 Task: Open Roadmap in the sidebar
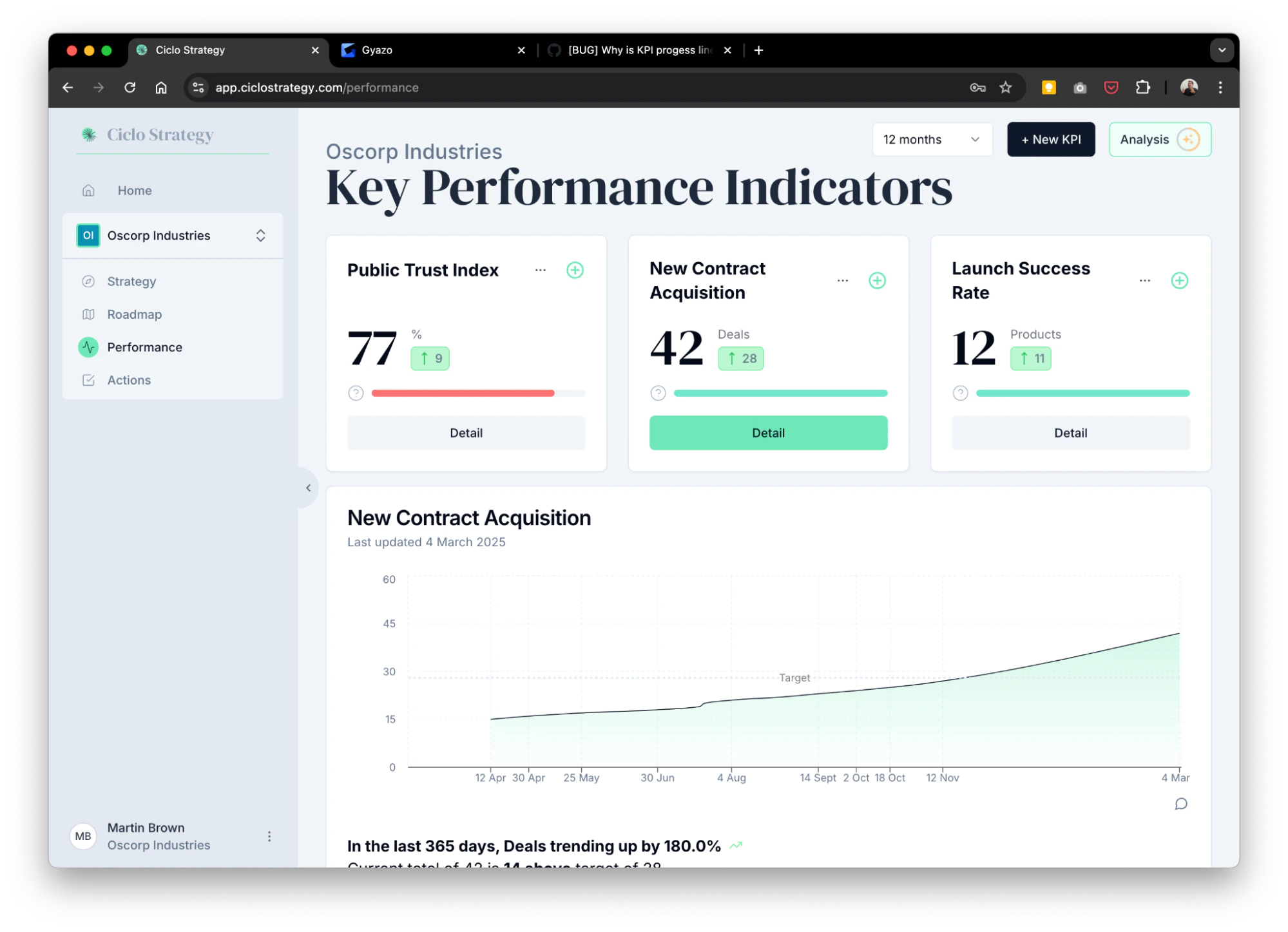click(x=134, y=314)
